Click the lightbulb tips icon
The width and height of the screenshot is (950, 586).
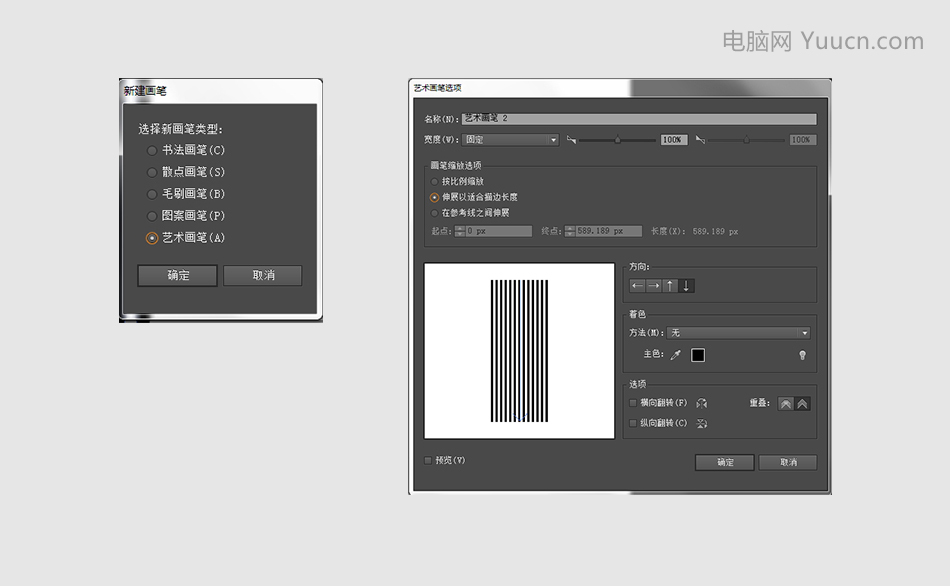[x=803, y=355]
